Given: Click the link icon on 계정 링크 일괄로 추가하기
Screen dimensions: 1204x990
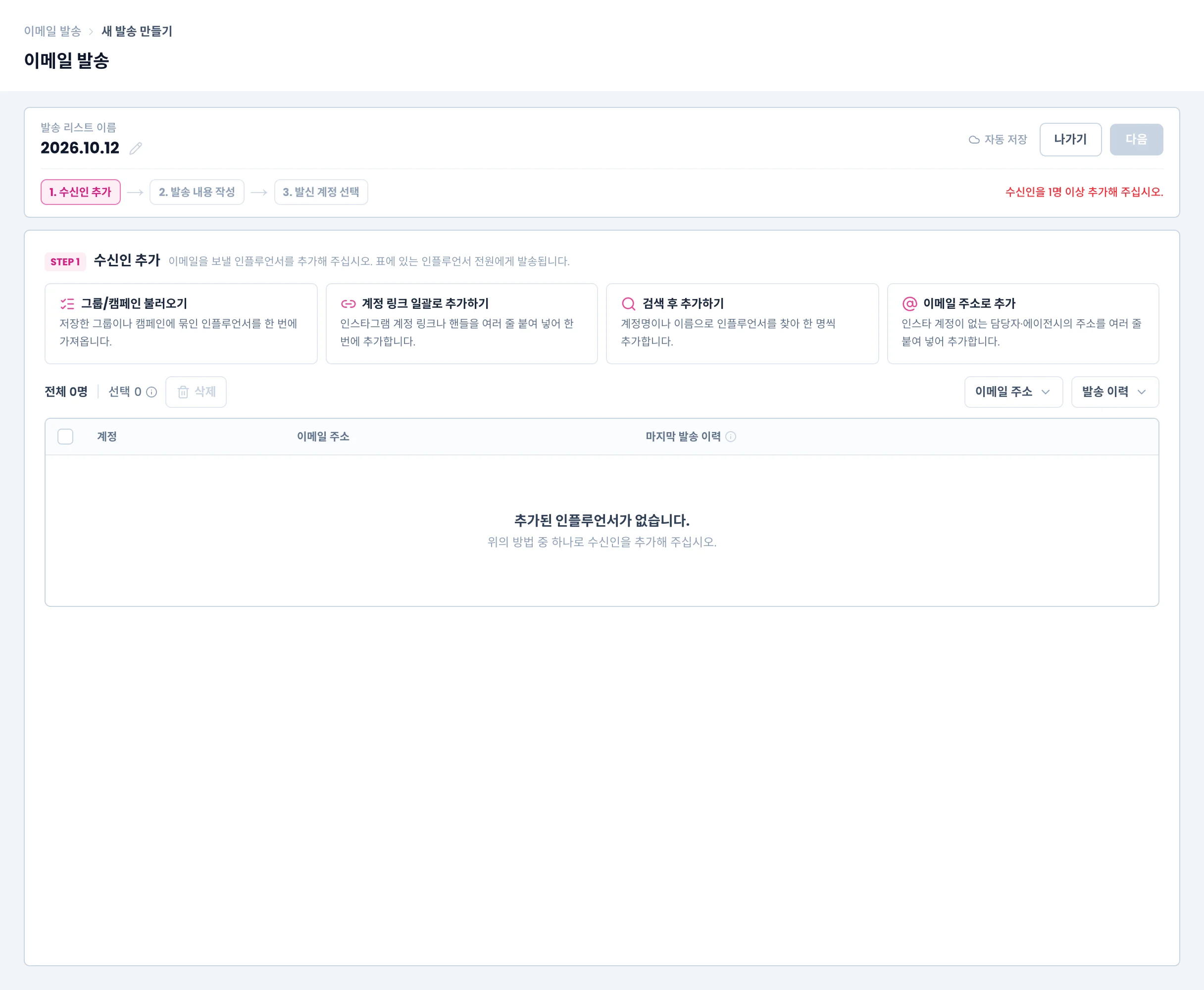Looking at the screenshot, I should pos(348,304).
